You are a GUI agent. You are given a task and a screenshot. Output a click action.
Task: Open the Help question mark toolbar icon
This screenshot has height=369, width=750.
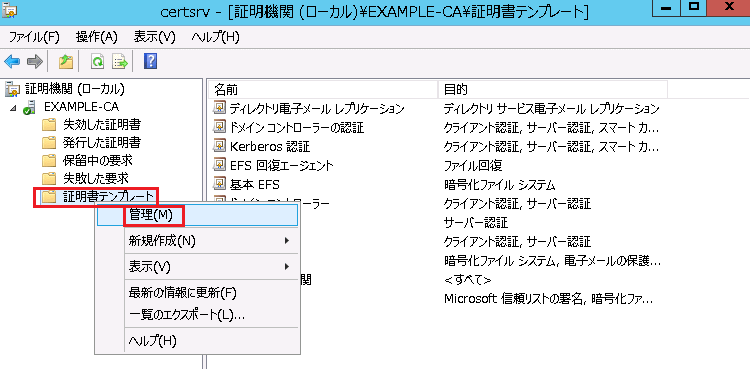(x=150, y=61)
